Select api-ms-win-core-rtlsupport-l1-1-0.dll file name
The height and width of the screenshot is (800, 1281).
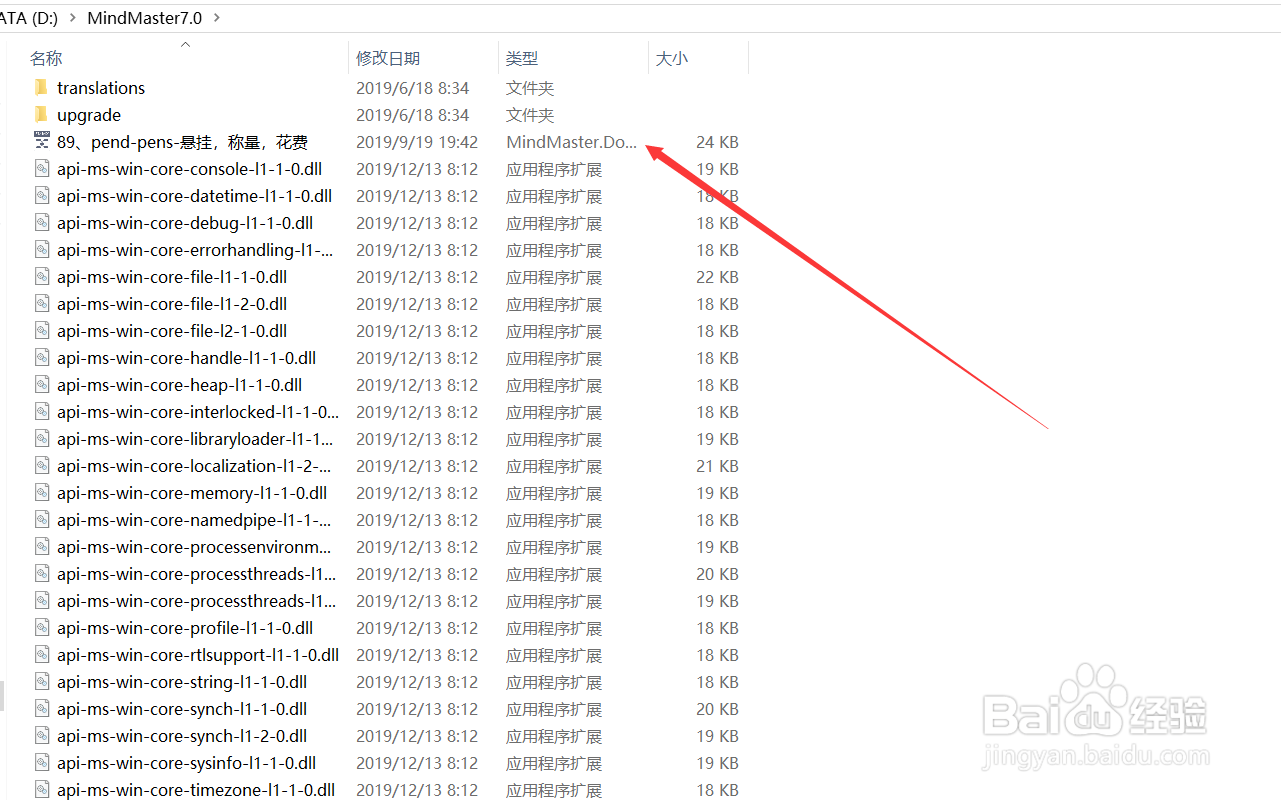point(198,655)
